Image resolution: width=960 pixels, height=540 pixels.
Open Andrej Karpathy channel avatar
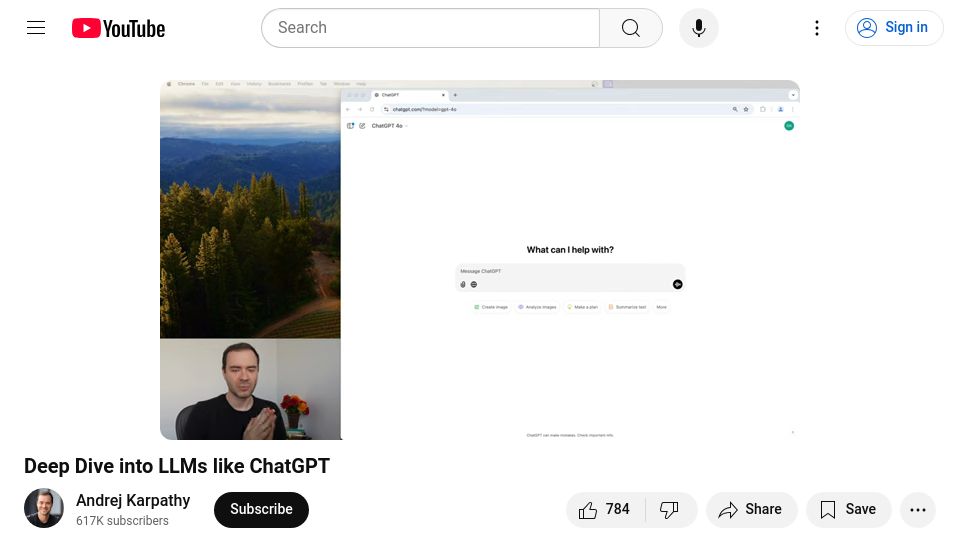coord(43,508)
